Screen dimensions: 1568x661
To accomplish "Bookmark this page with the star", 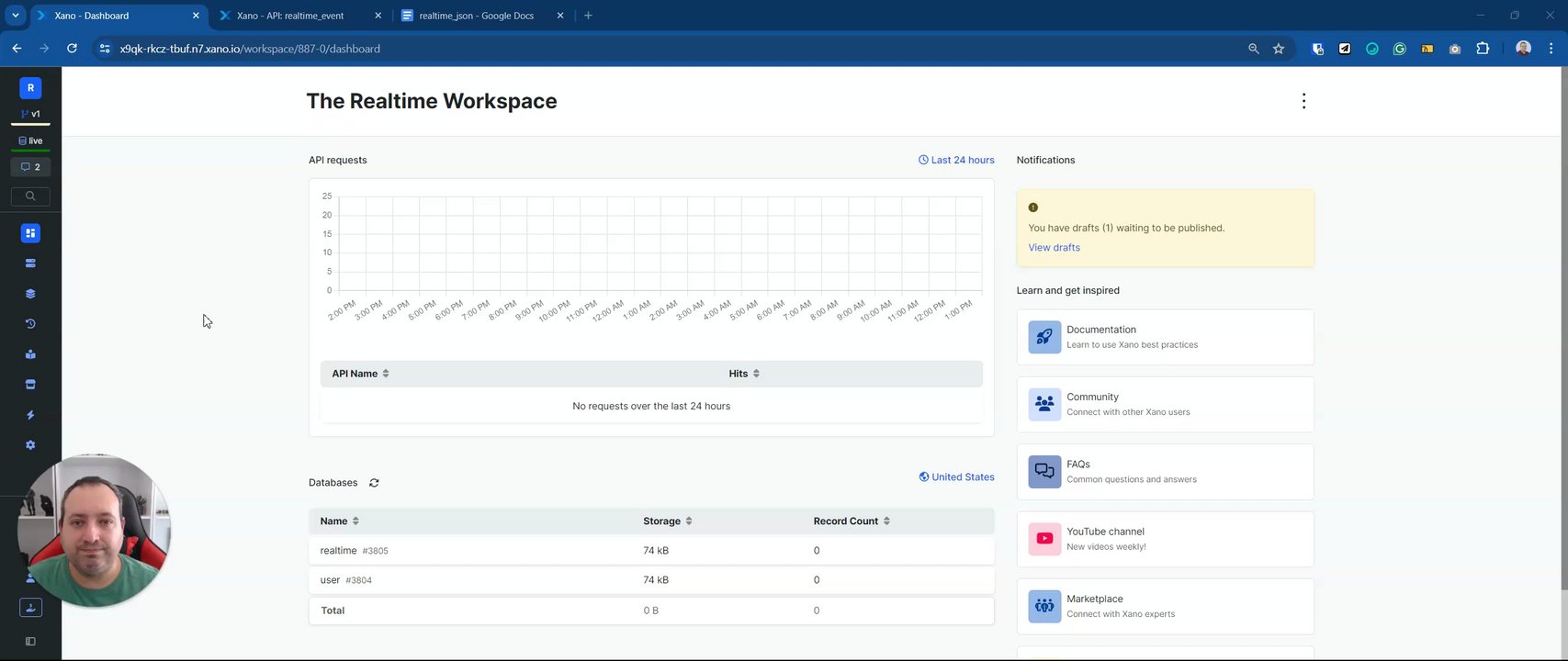I will coord(1279,49).
